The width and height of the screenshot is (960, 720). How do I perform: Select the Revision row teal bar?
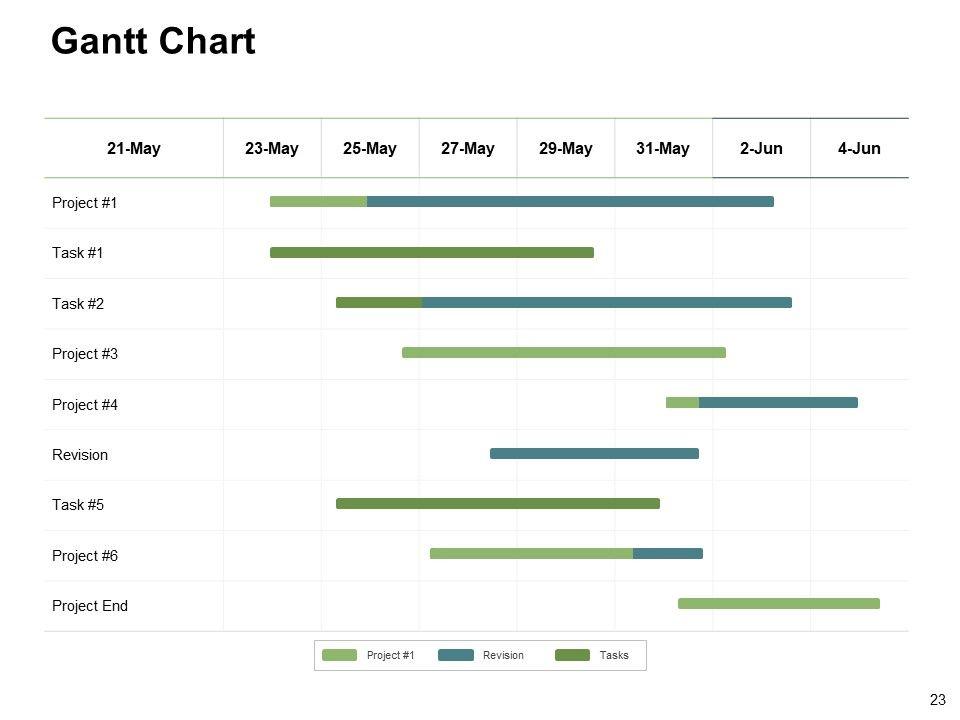click(x=594, y=453)
